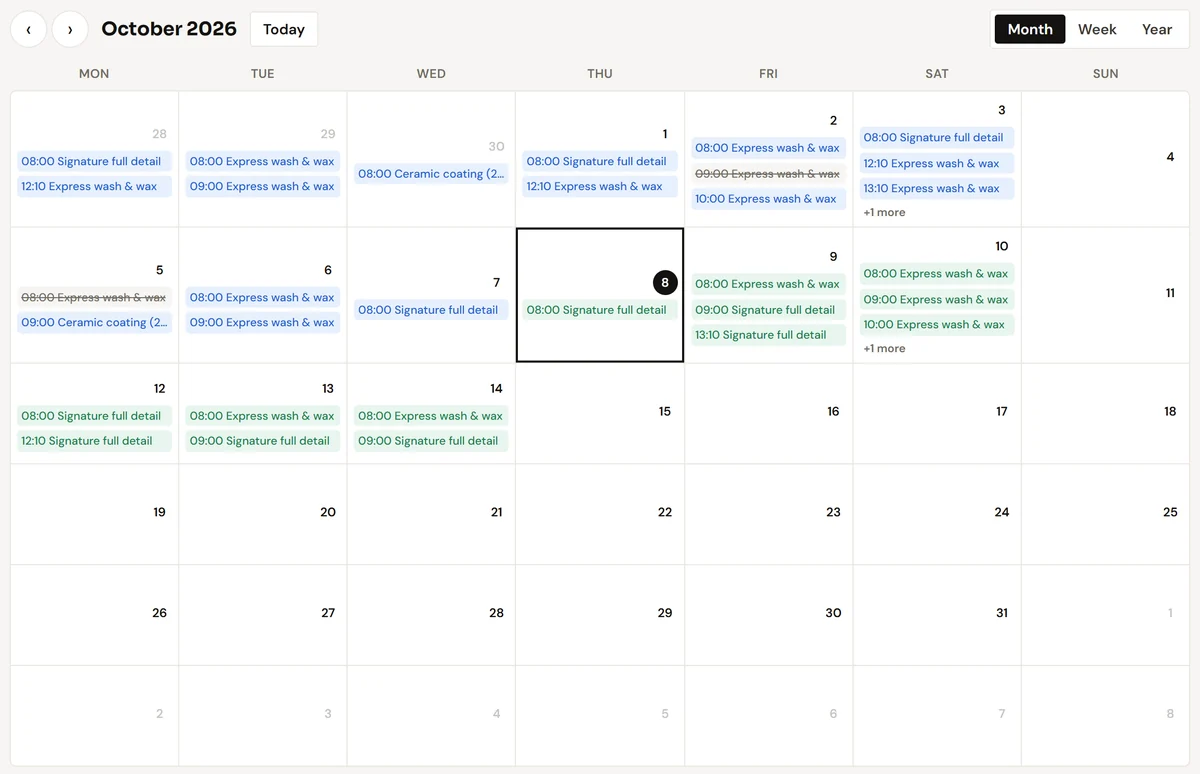Go to previous month arrow
Screen dimensions: 1200x774
tap(28, 29)
